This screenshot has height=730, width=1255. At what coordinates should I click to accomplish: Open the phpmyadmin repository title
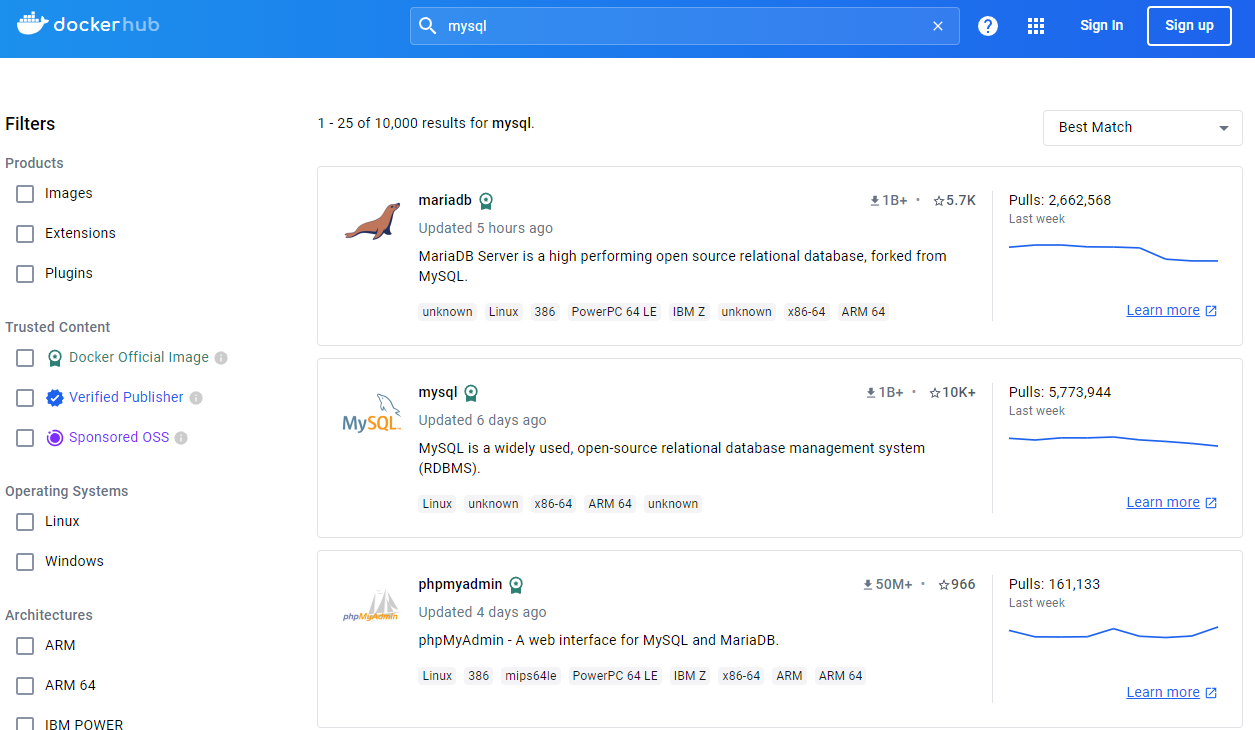(x=460, y=584)
